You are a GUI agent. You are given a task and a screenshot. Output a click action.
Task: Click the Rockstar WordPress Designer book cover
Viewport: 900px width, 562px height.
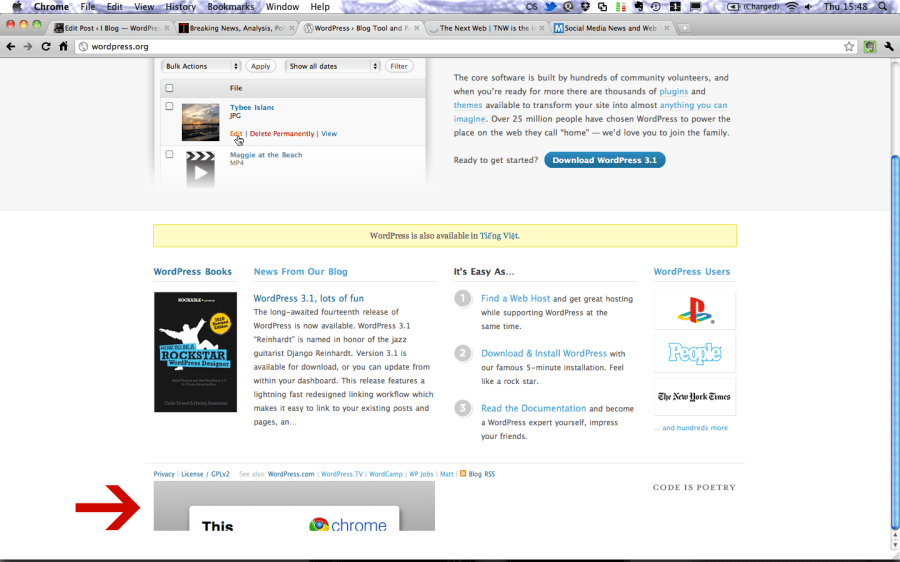click(195, 352)
